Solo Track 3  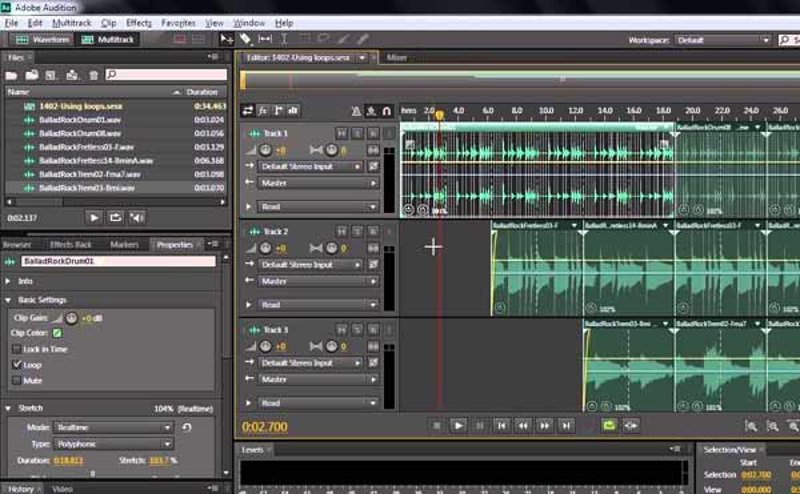pyautogui.click(x=358, y=330)
